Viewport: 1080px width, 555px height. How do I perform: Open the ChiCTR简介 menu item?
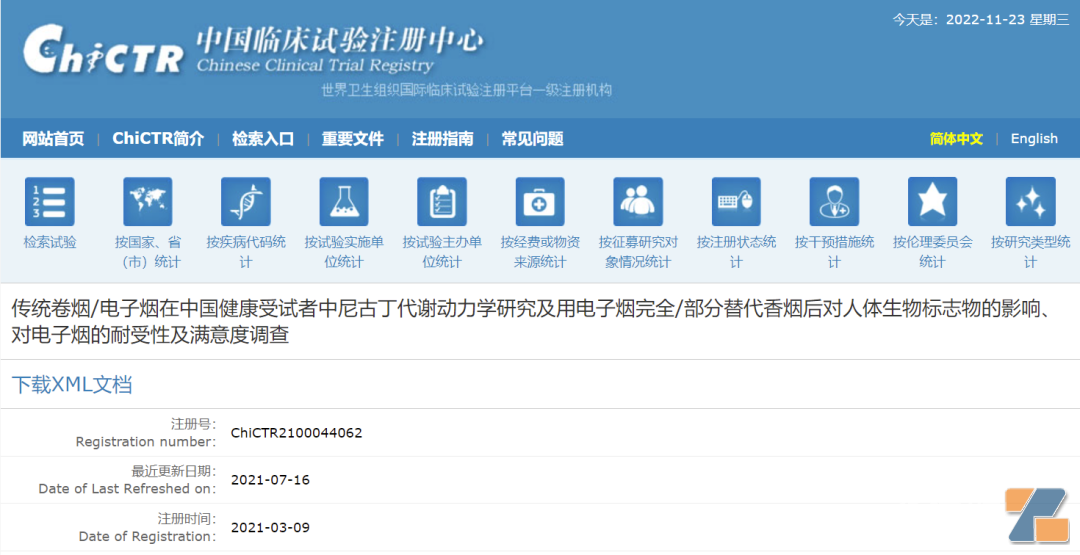point(158,139)
